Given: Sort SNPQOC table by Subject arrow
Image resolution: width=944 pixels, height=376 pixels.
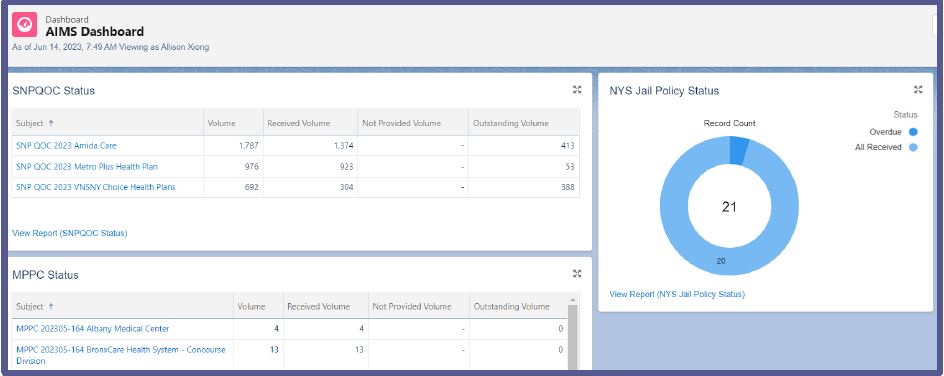Looking at the screenshot, I should [51, 123].
